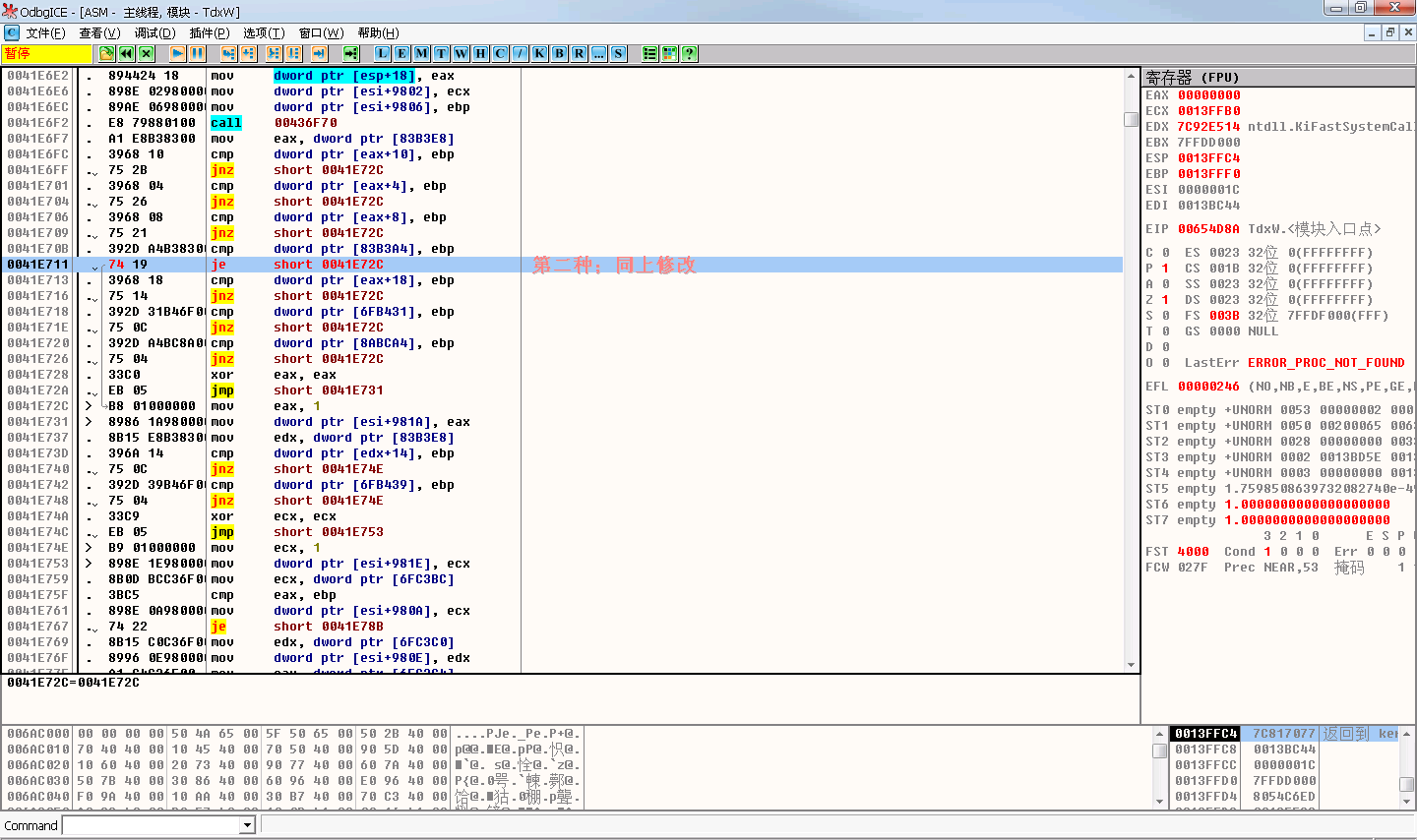Viewport: 1417px width, 840px height.
Task: Click the Execute till return icon
Action: point(320,53)
